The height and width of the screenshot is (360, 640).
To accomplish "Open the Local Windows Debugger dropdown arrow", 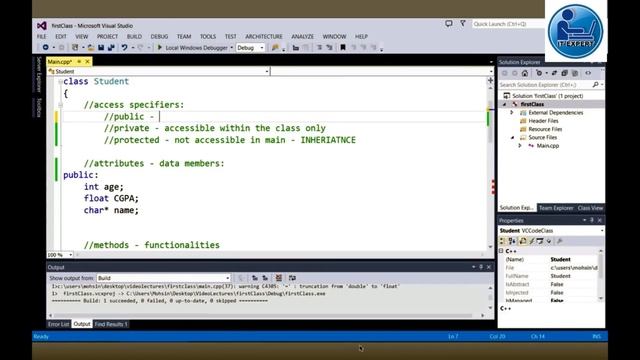I will (231, 48).
